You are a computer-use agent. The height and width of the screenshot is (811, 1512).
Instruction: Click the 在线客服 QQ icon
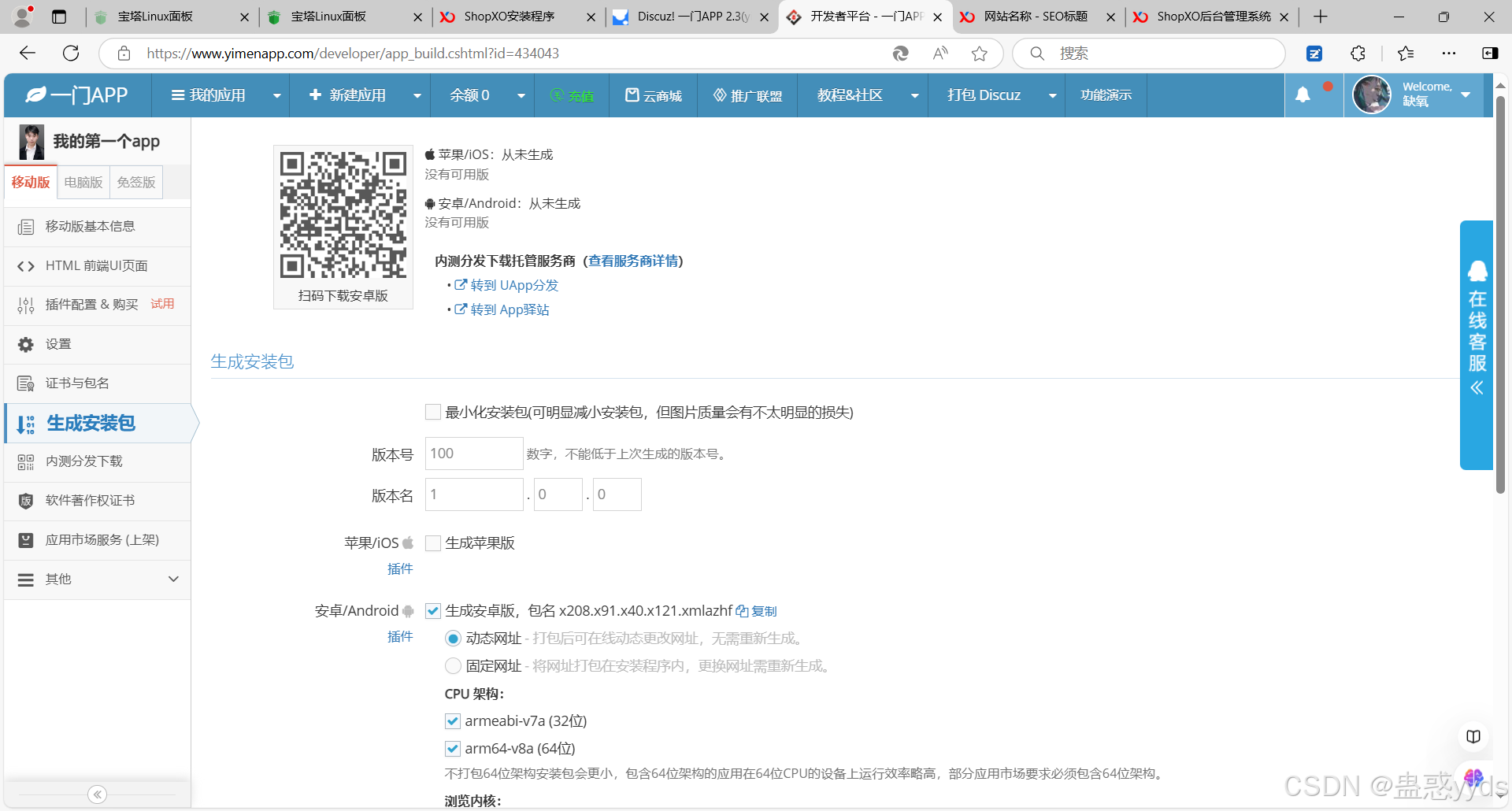[1477, 272]
